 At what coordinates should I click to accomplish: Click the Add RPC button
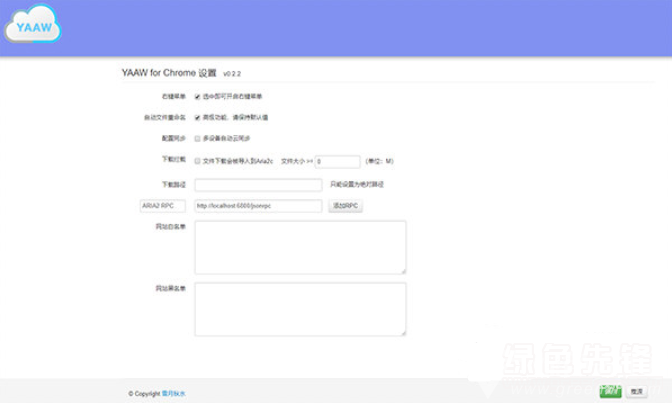[345, 206]
